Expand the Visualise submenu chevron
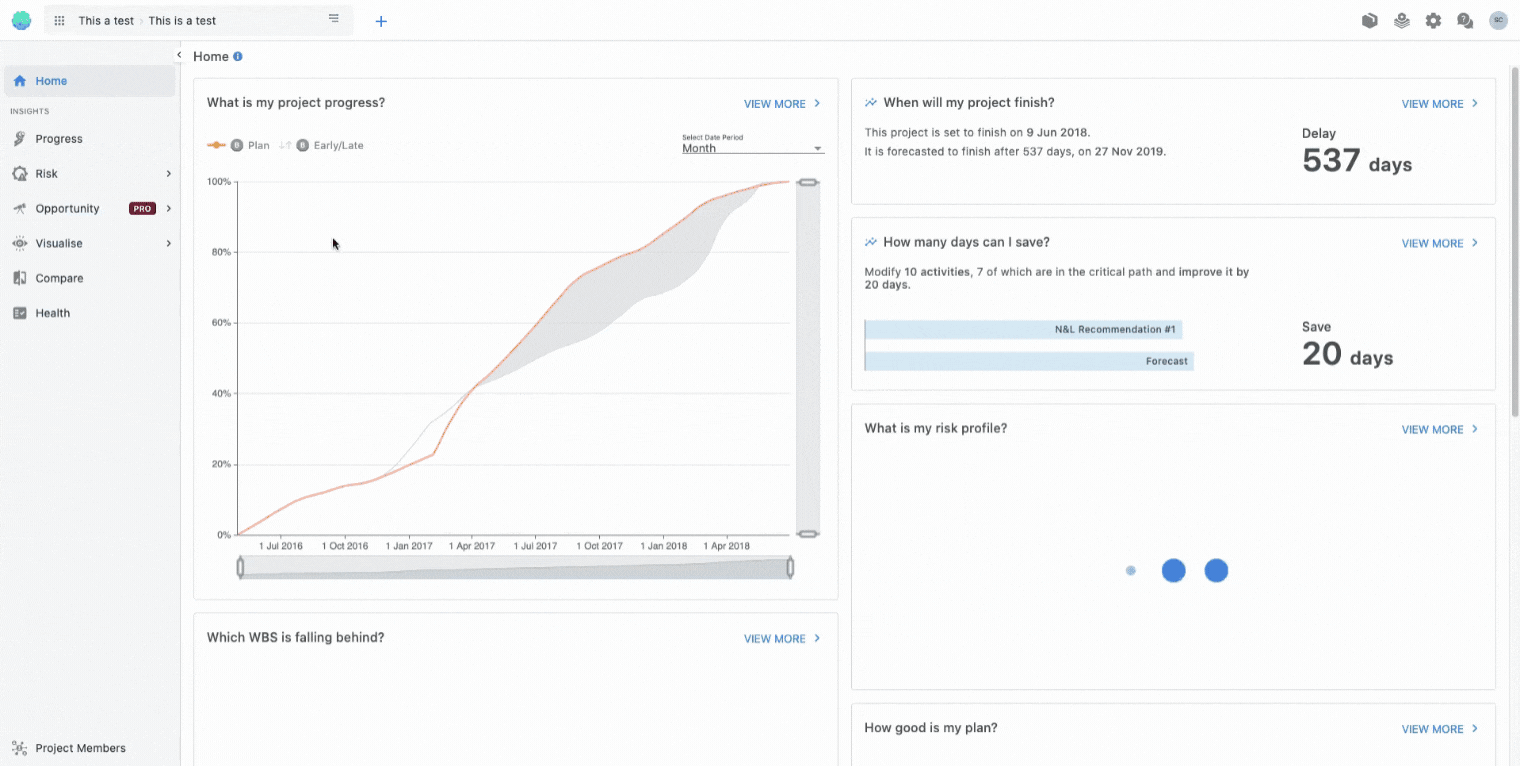The image size is (1520, 766). (168, 244)
